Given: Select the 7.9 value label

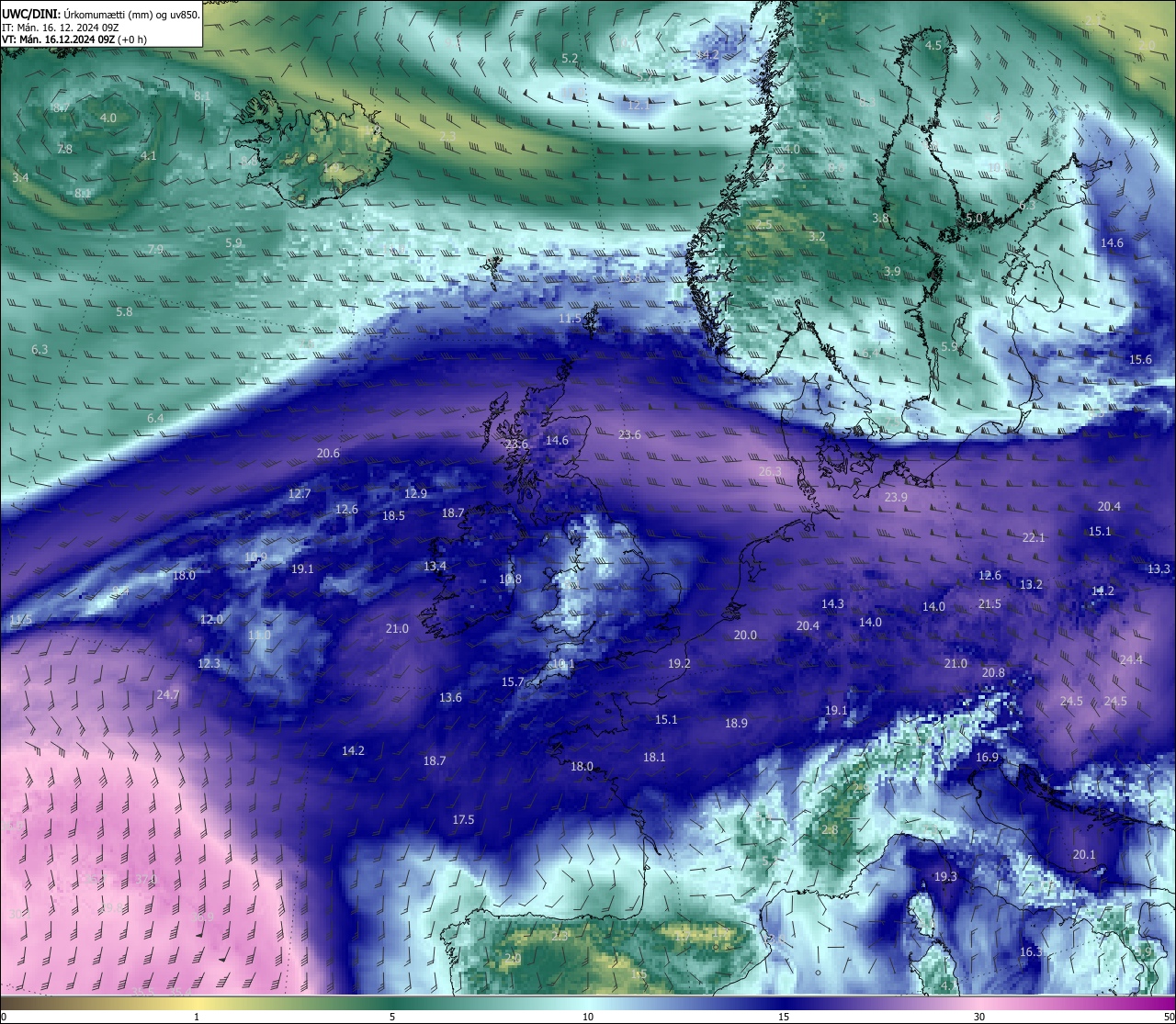Looking at the screenshot, I should pyautogui.click(x=155, y=250).
